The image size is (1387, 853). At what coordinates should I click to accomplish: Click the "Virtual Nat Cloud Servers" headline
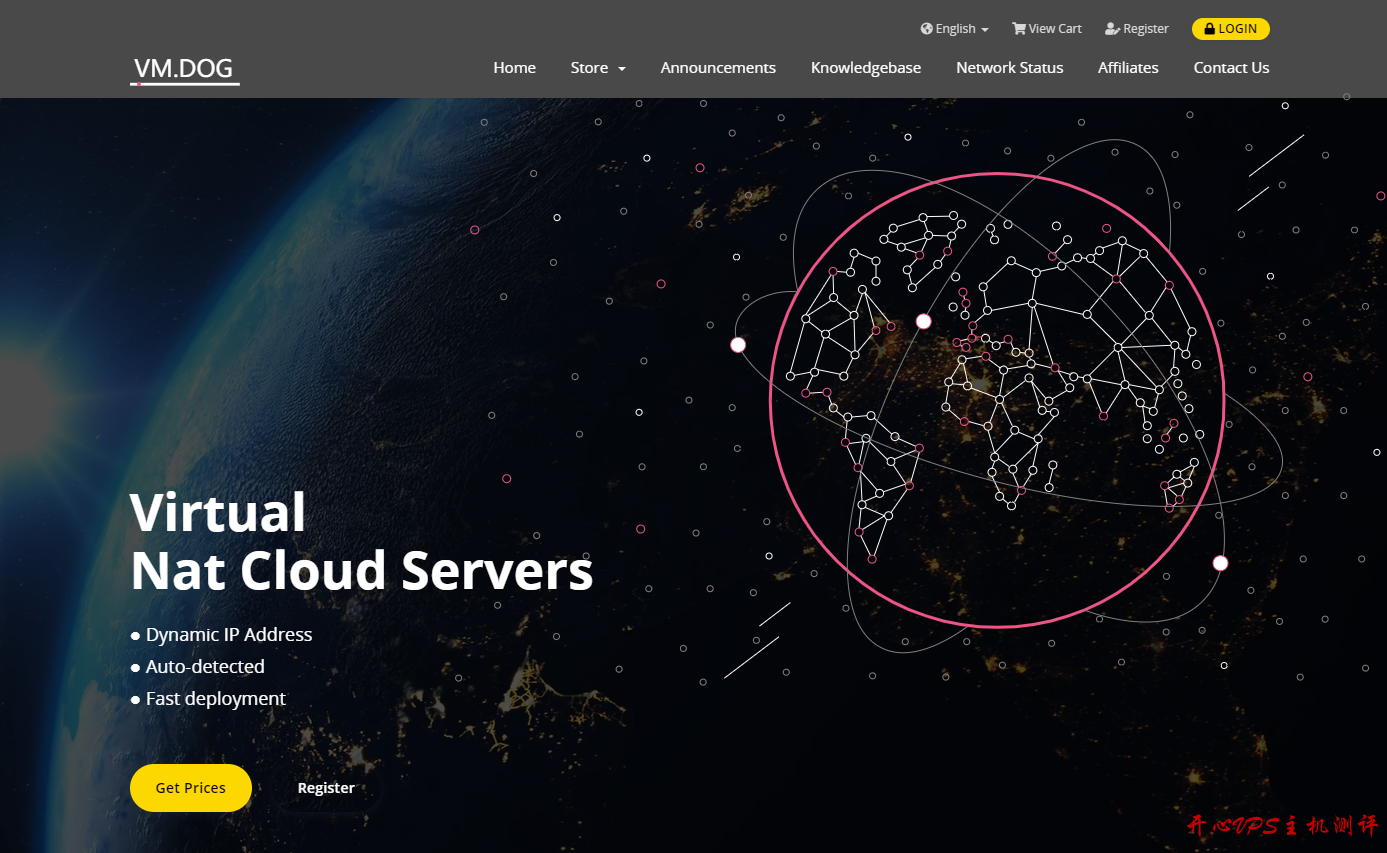(x=362, y=541)
